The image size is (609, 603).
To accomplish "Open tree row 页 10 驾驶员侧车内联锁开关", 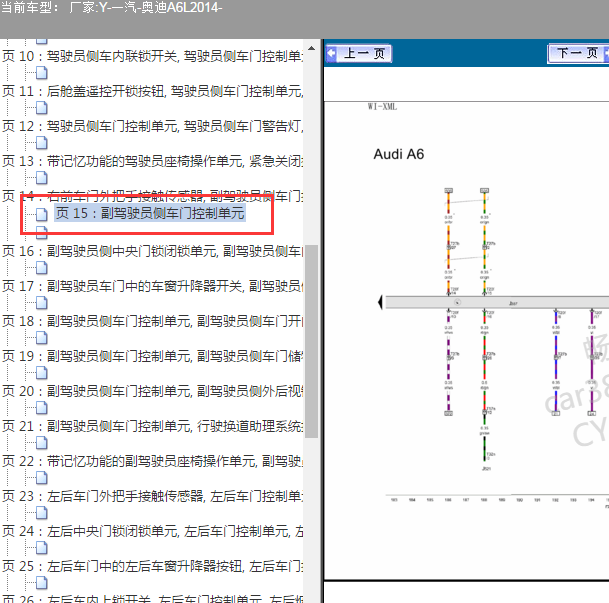I will pos(152,56).
